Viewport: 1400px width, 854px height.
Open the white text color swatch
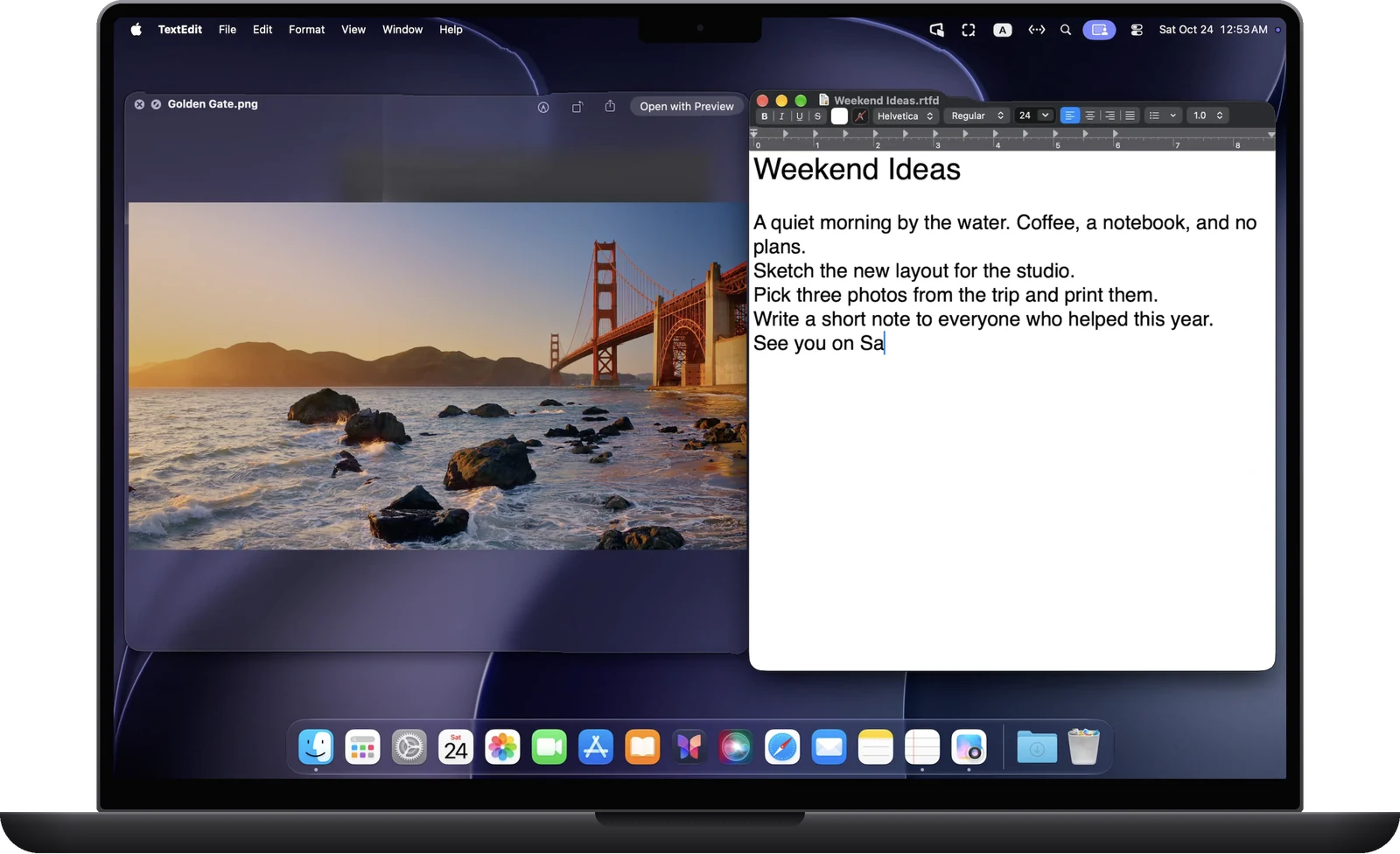point(839,116)
